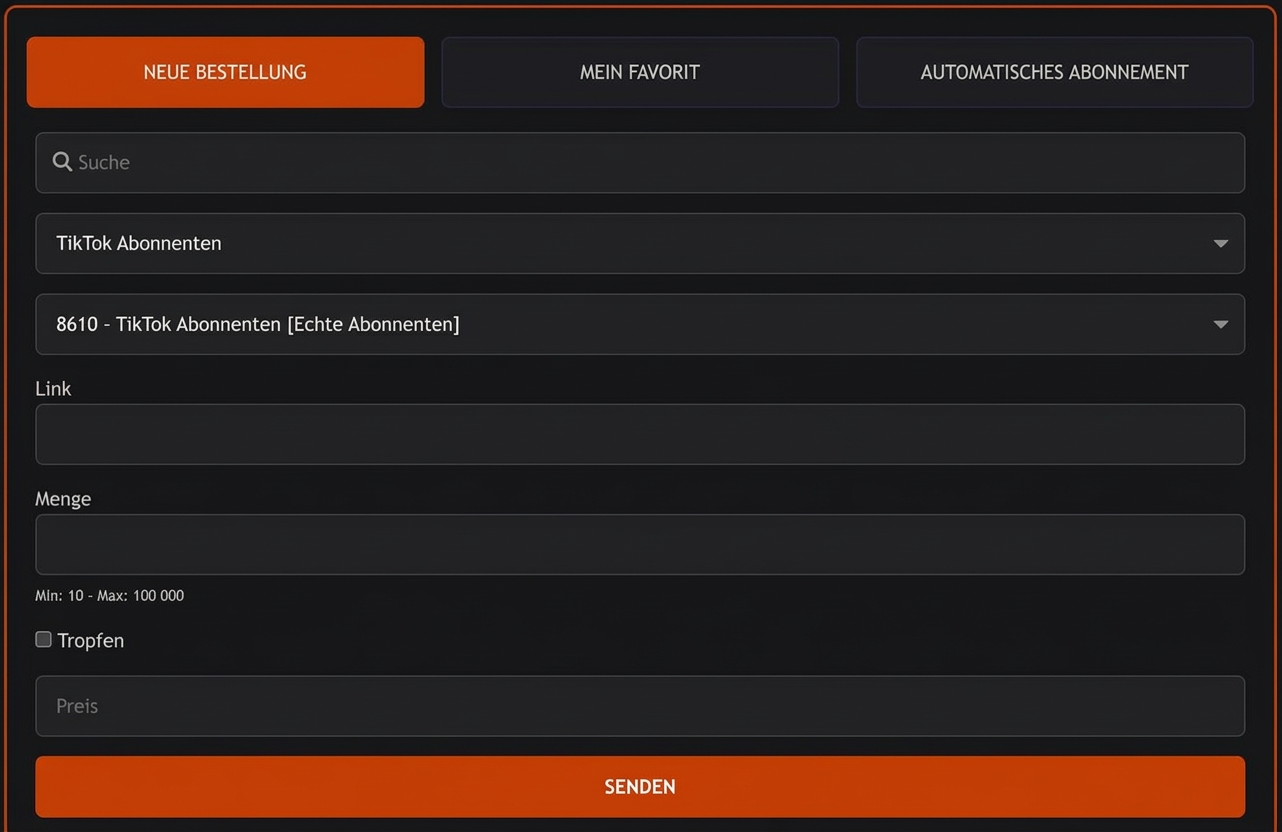Go to the Automatisches Abonnement tab

click(1054, 72)
